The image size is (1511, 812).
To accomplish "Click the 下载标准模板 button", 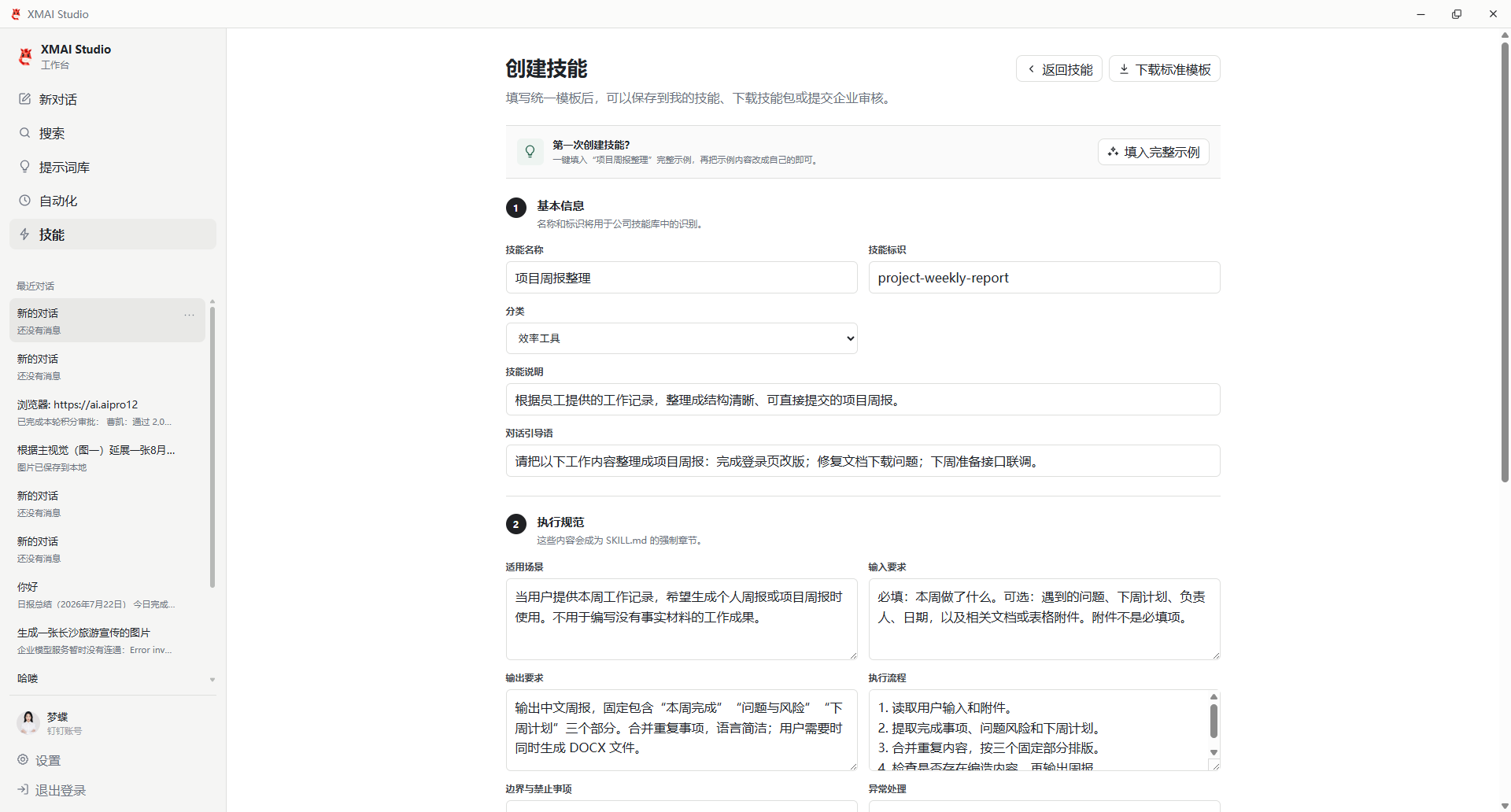I will [x=1165, y=69].
